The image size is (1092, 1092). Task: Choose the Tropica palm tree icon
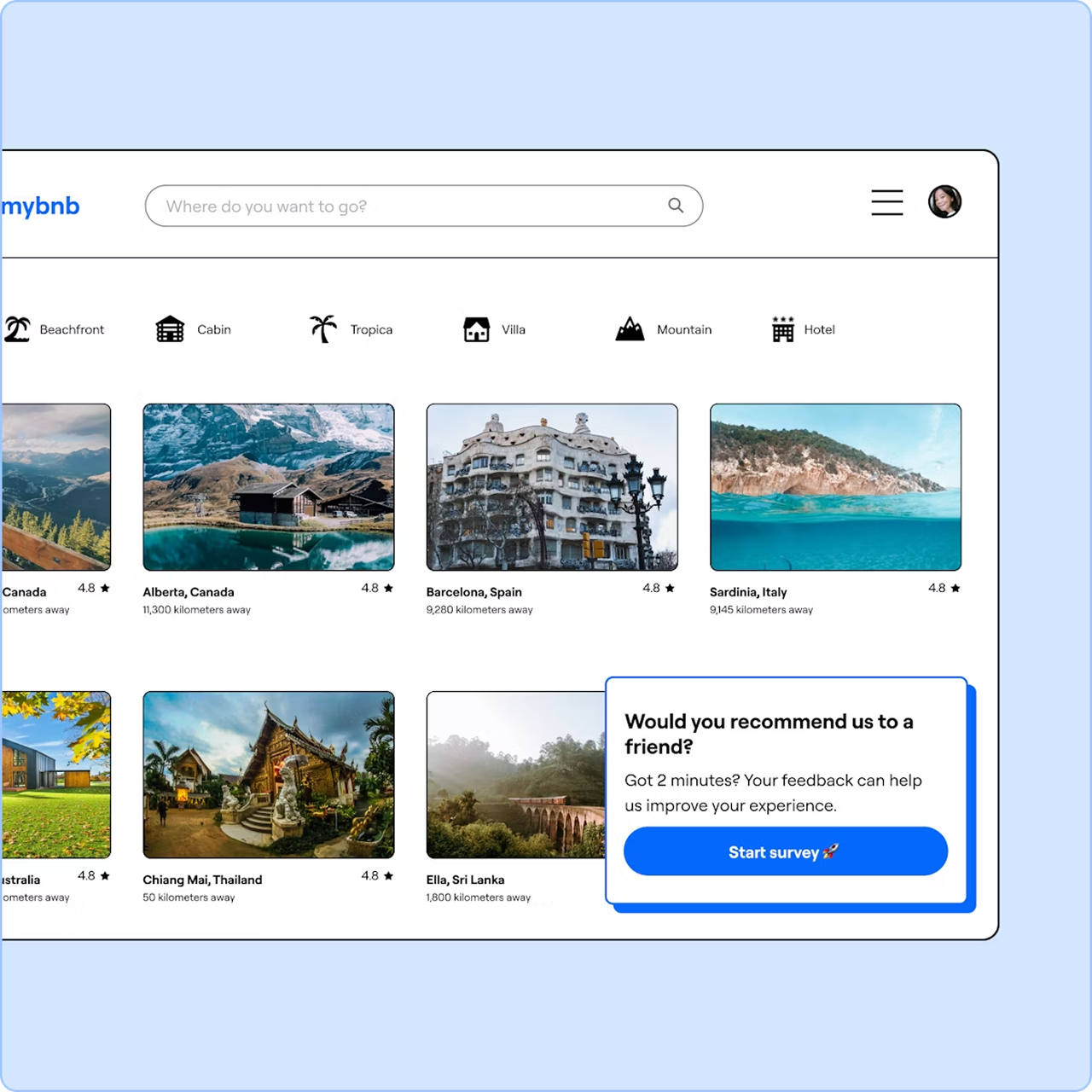coord(323,328)
